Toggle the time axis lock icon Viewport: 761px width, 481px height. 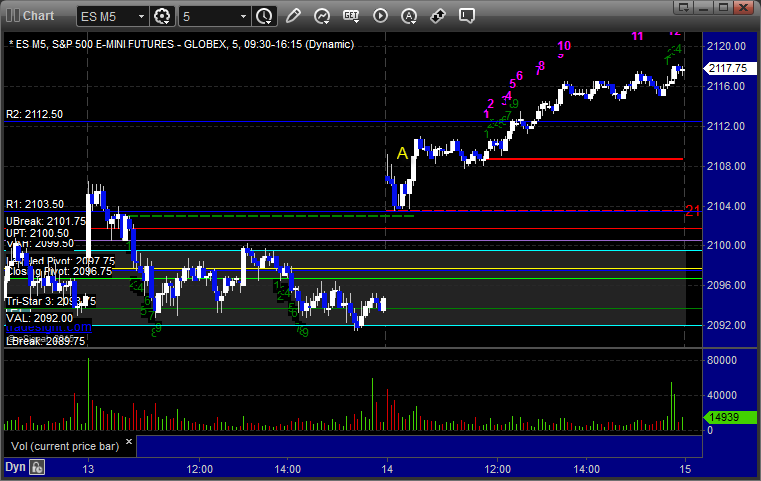point(37,467)
